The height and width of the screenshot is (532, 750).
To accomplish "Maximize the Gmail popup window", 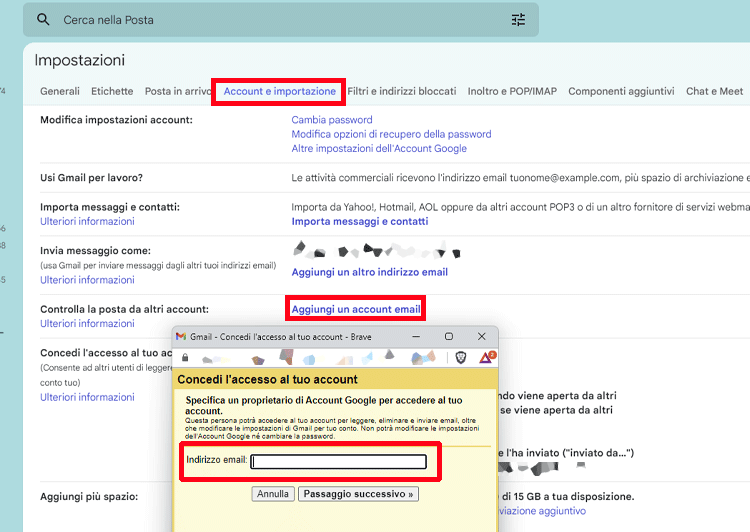I will pos(449,336).
